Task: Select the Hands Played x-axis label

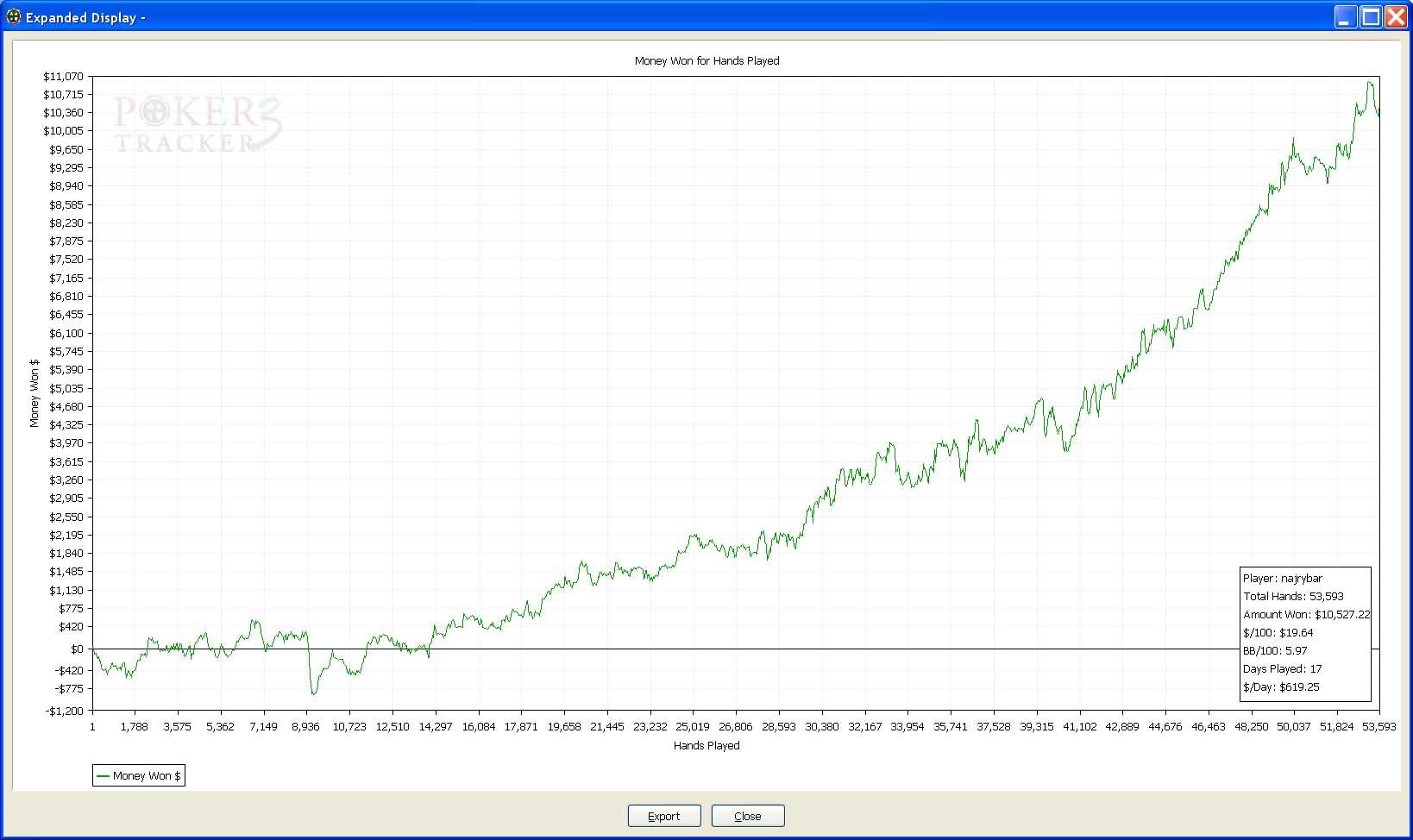Action: tap(706, 745)
